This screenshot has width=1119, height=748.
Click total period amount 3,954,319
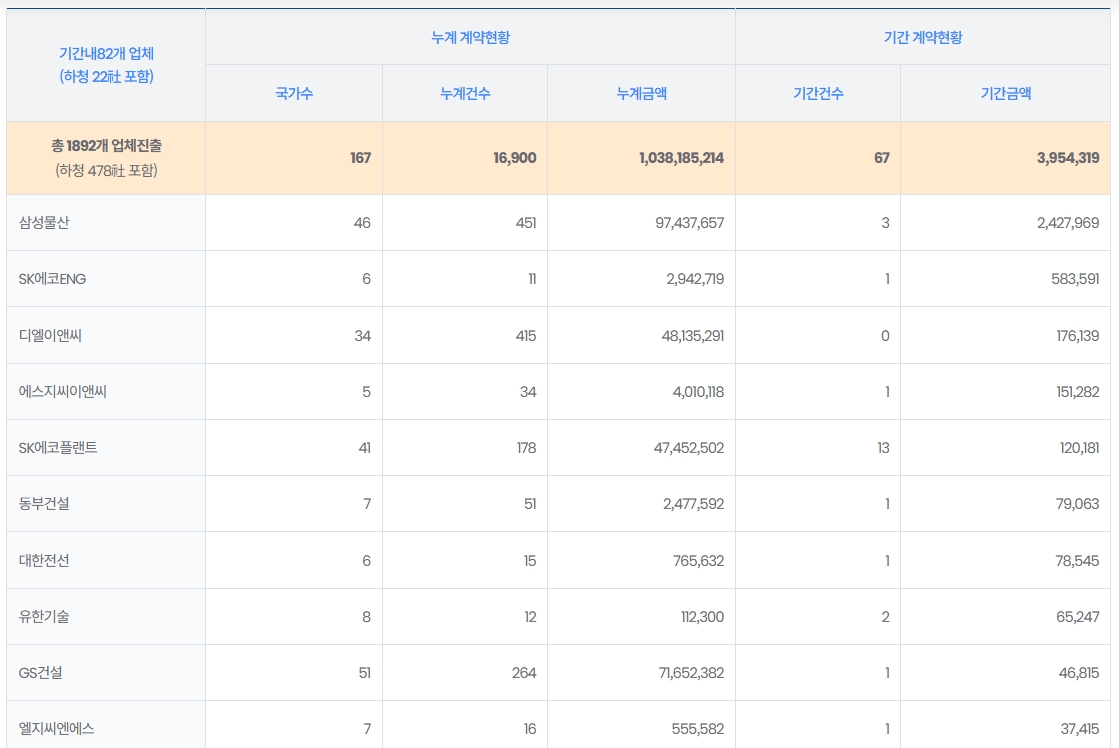(1068, 158)
